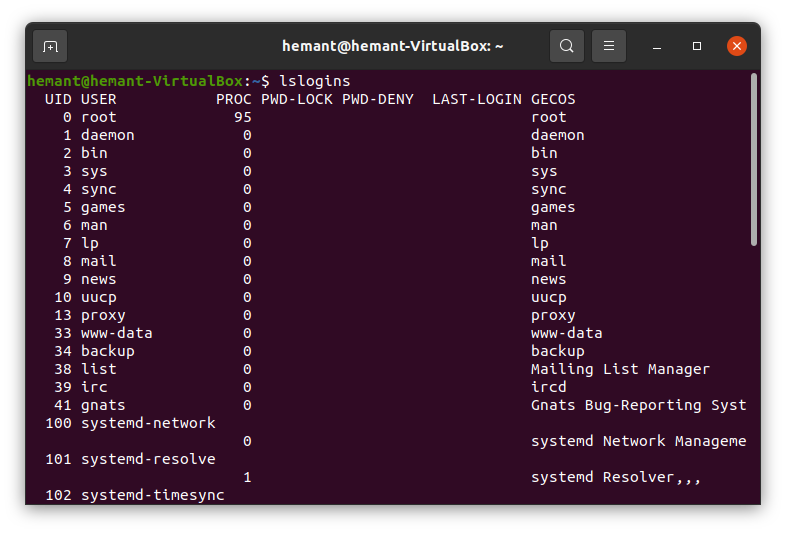Click the PROC column header
The width and height of the screenshot is (786, 533).
[234, 99]
